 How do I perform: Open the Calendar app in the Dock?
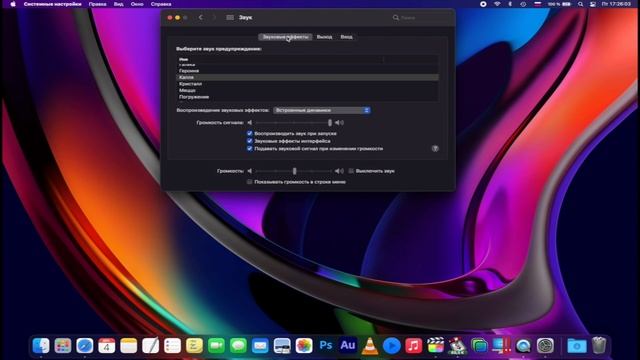(x=107, y=346)
